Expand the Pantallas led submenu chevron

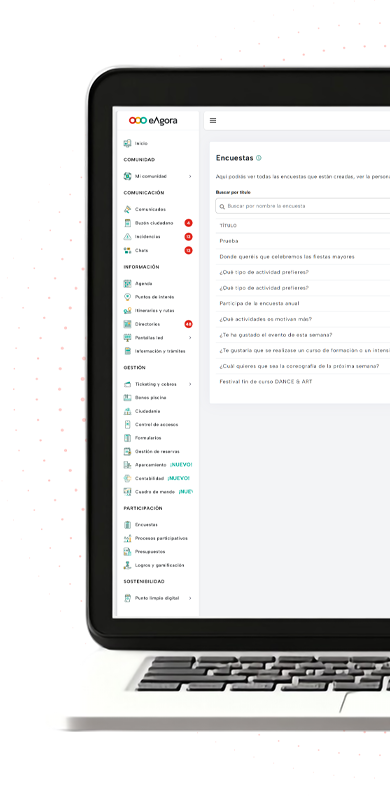click(x=190, y=338)
